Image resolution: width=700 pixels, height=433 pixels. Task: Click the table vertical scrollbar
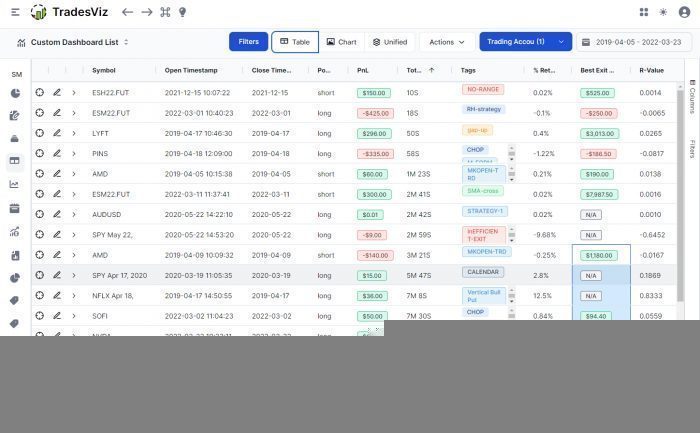[680, 194]
